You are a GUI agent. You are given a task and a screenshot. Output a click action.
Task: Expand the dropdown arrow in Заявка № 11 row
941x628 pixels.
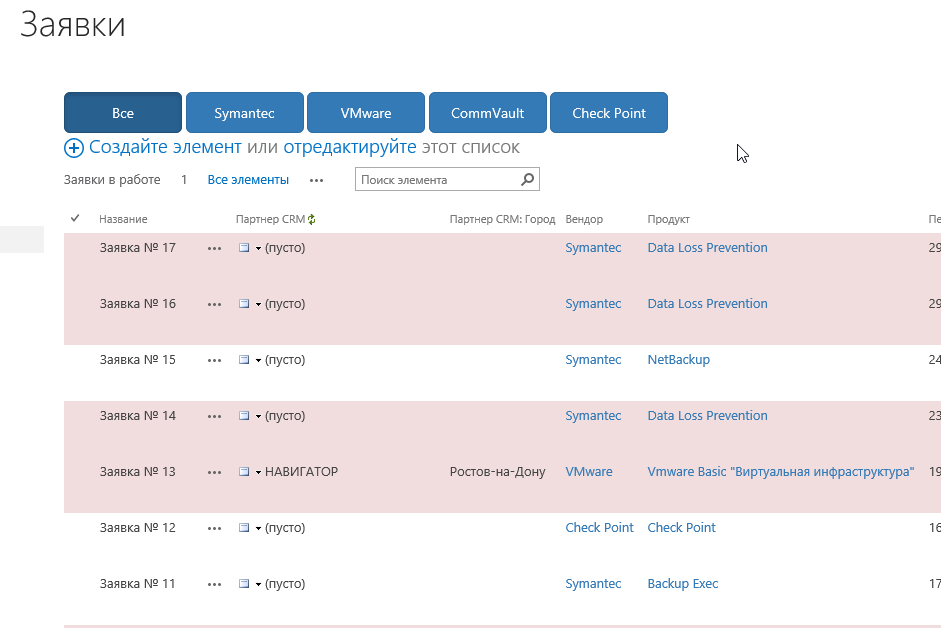[x=258, y=585]
